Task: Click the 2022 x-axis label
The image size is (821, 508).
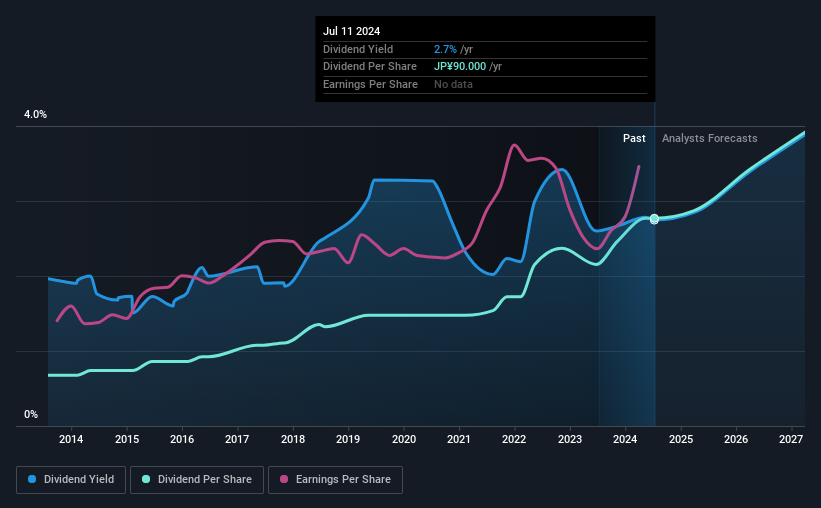Action: 514,439
